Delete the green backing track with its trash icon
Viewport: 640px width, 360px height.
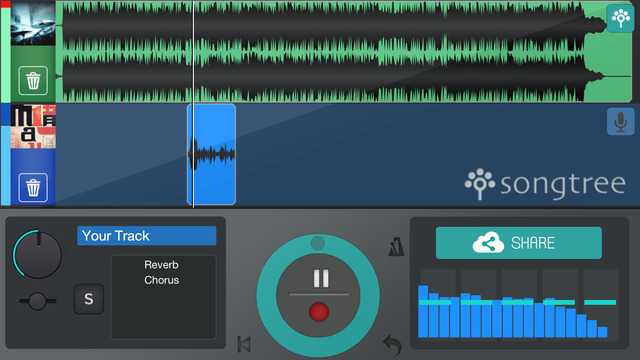[x=33, y=80]
